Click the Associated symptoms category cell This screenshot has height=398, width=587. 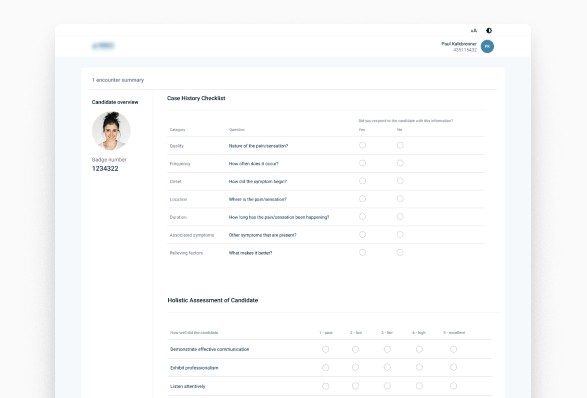click(x=192, y=235)
